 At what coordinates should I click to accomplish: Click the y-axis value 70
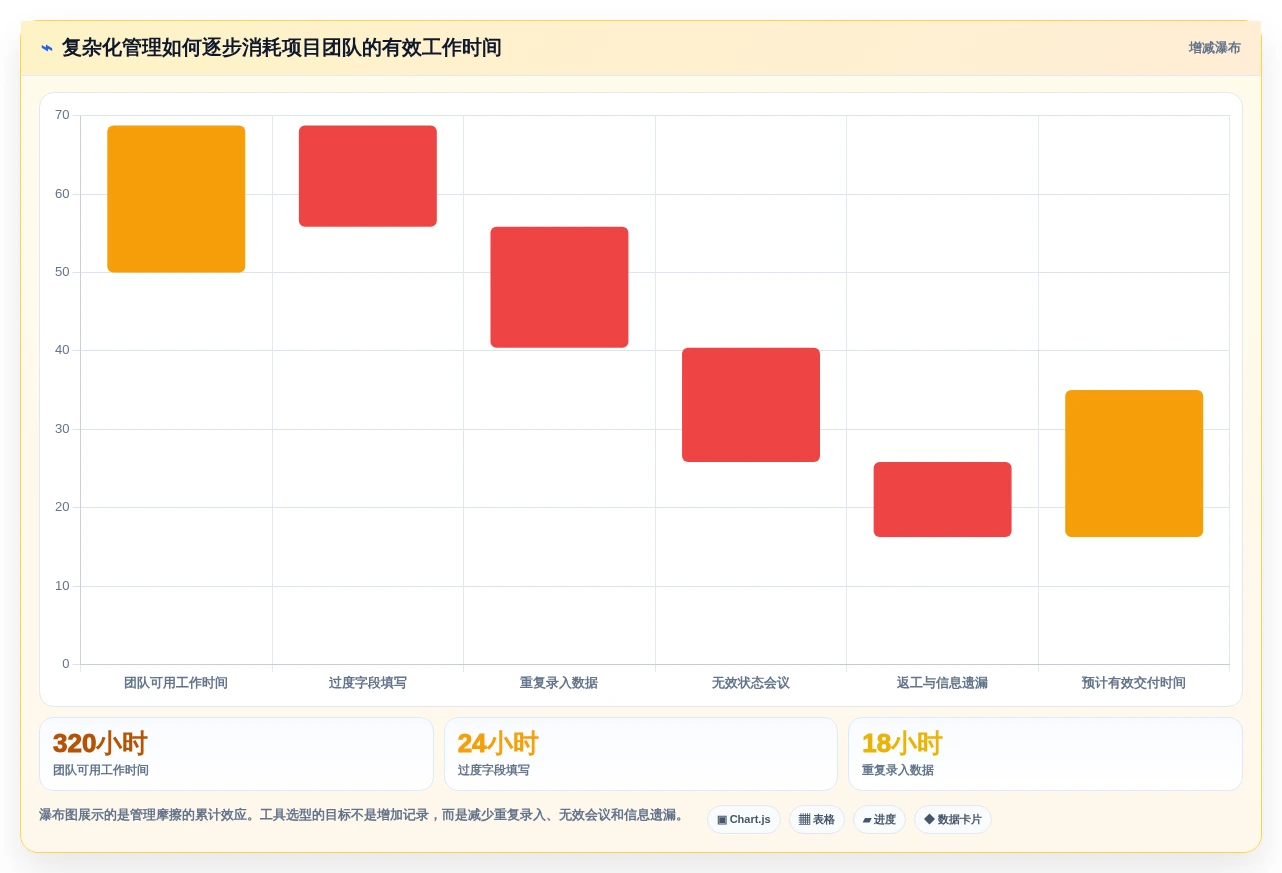(62, 115)
